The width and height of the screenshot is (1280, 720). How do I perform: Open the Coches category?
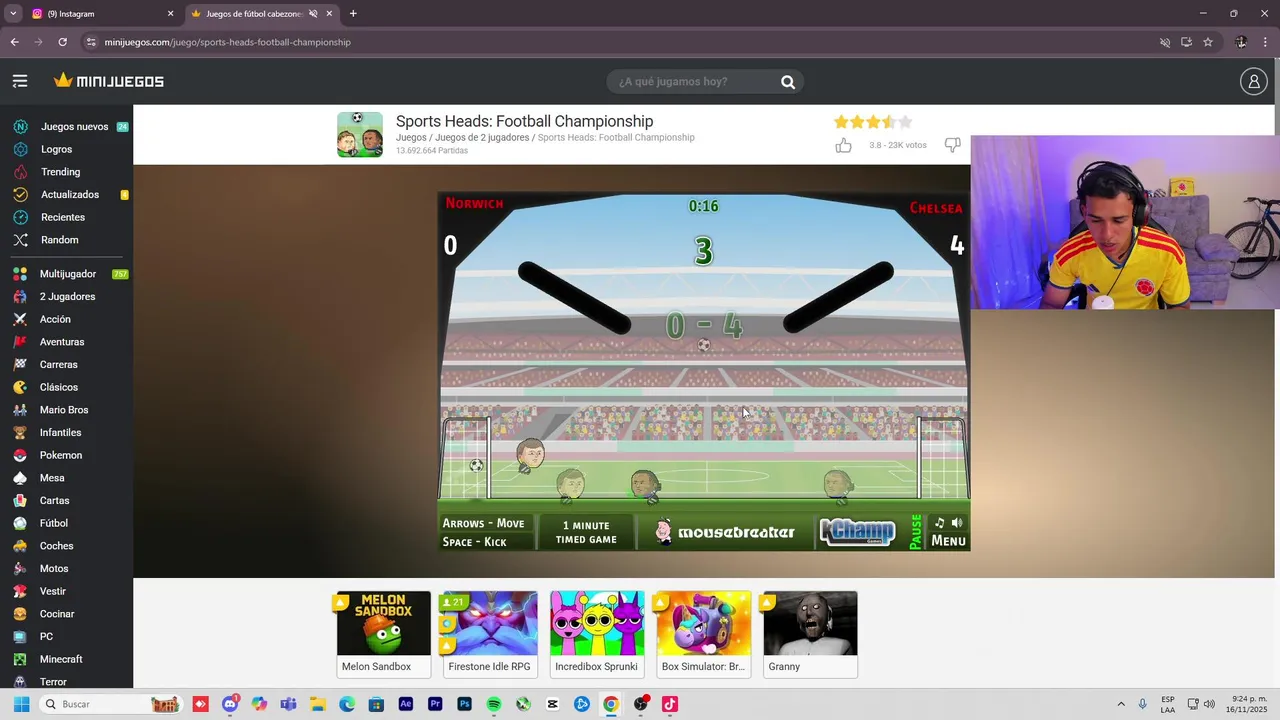56,546
